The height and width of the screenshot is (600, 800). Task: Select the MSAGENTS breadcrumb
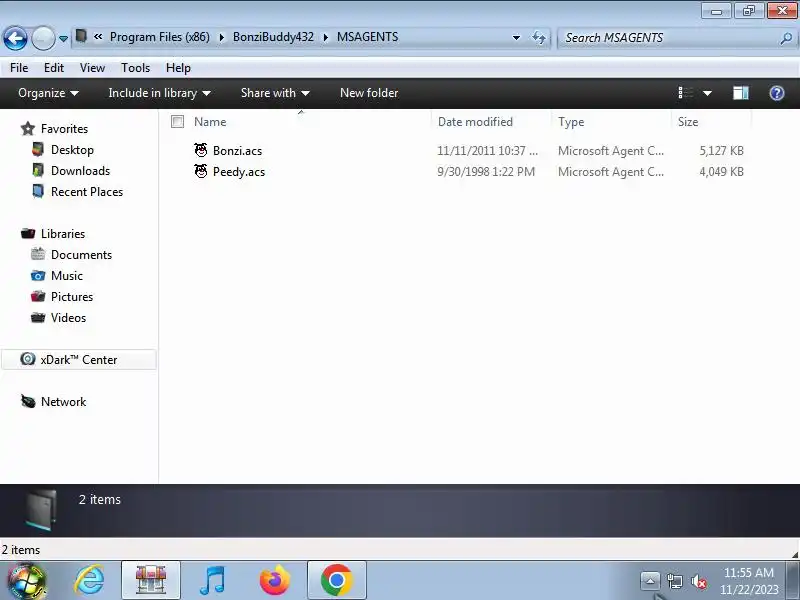tap(367, 37)
